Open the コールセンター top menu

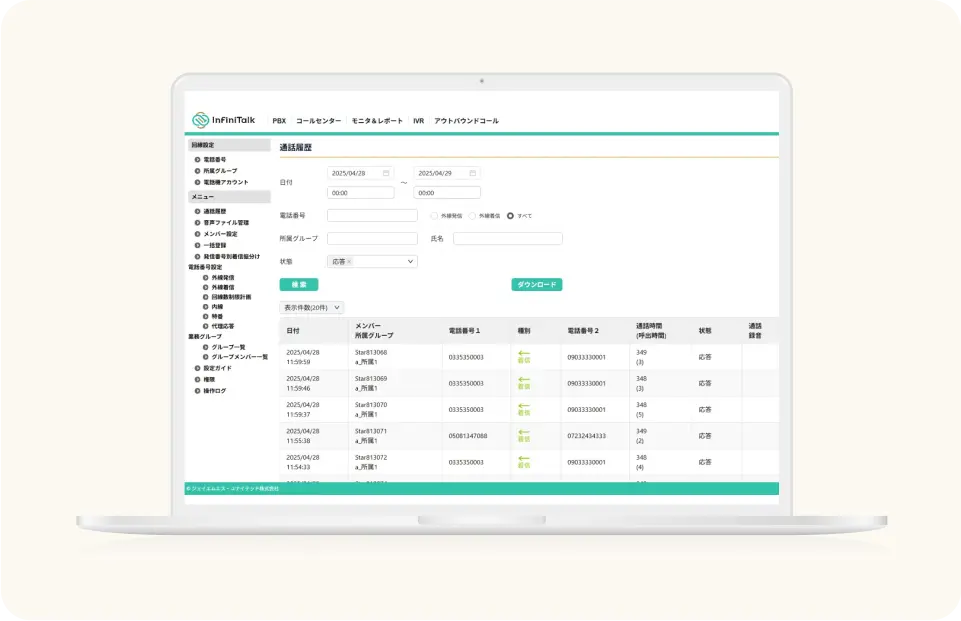coord(318,121)
